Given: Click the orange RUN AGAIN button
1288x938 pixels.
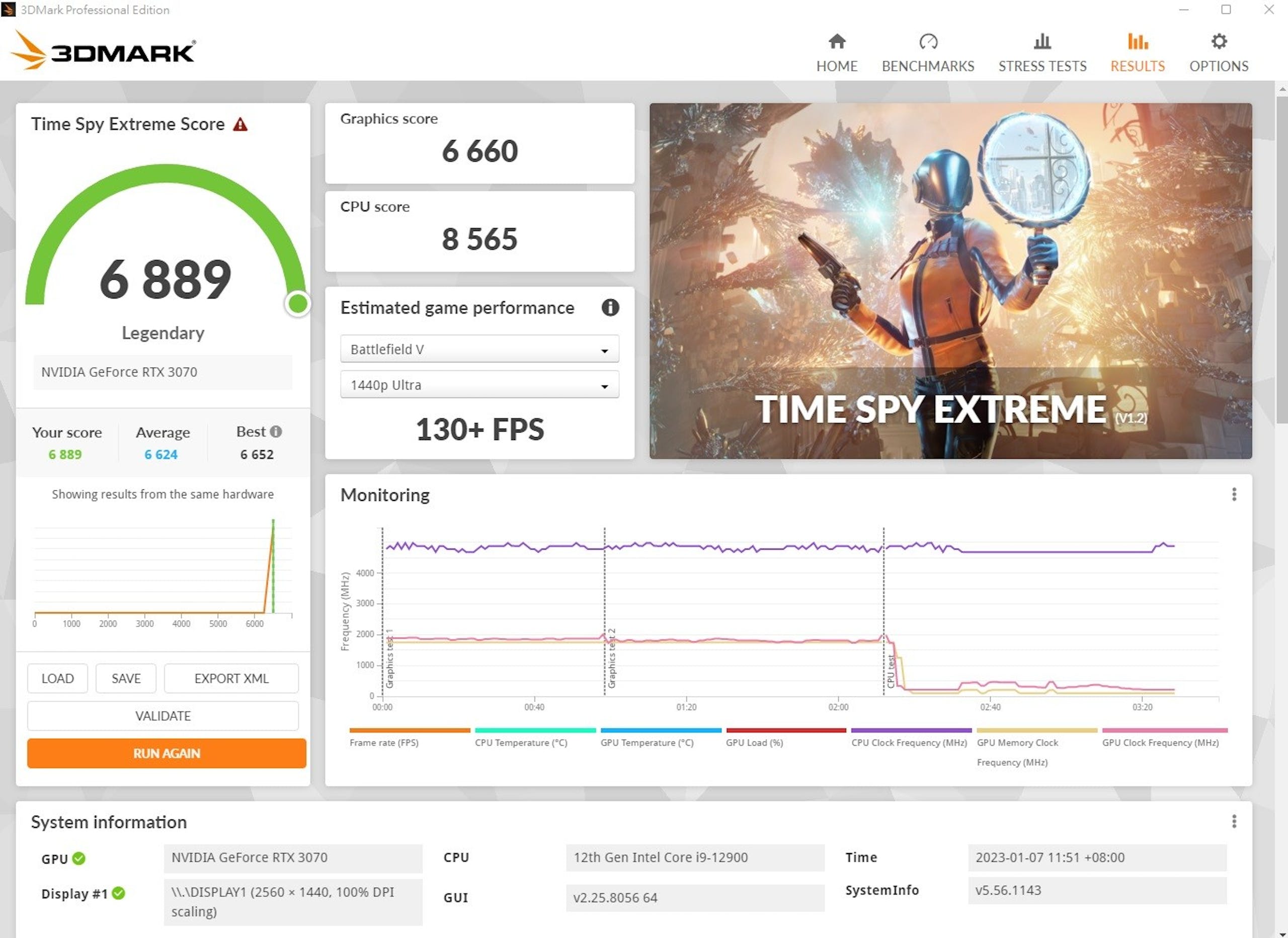Looking at the screenshot, I should point(167,753).
